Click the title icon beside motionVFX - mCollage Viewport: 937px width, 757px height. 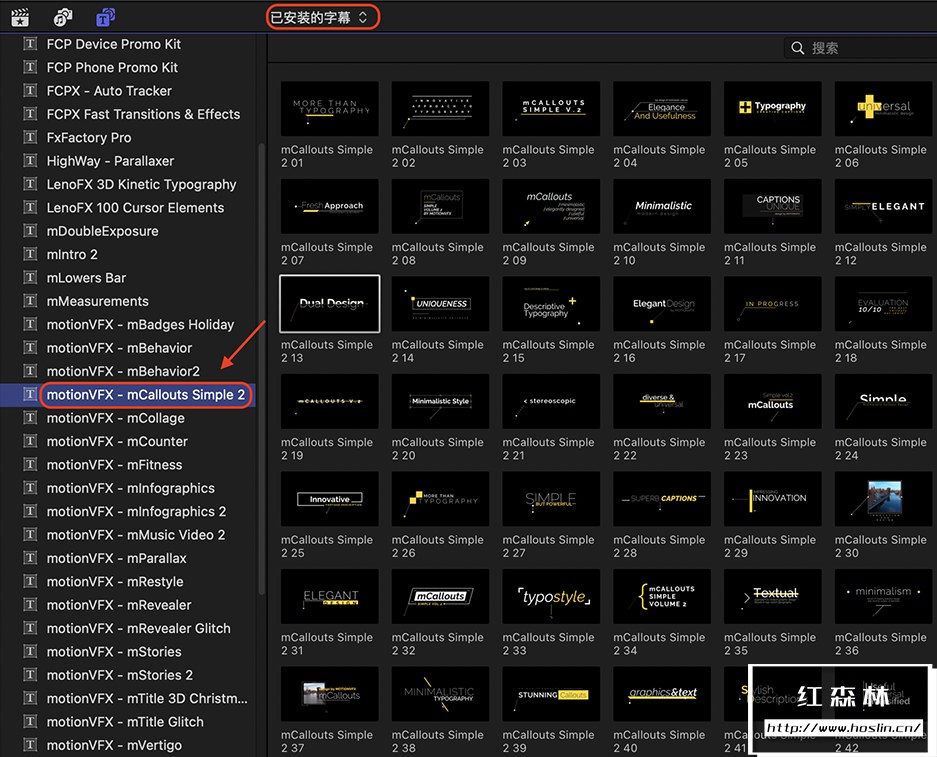tap(30, 418)
